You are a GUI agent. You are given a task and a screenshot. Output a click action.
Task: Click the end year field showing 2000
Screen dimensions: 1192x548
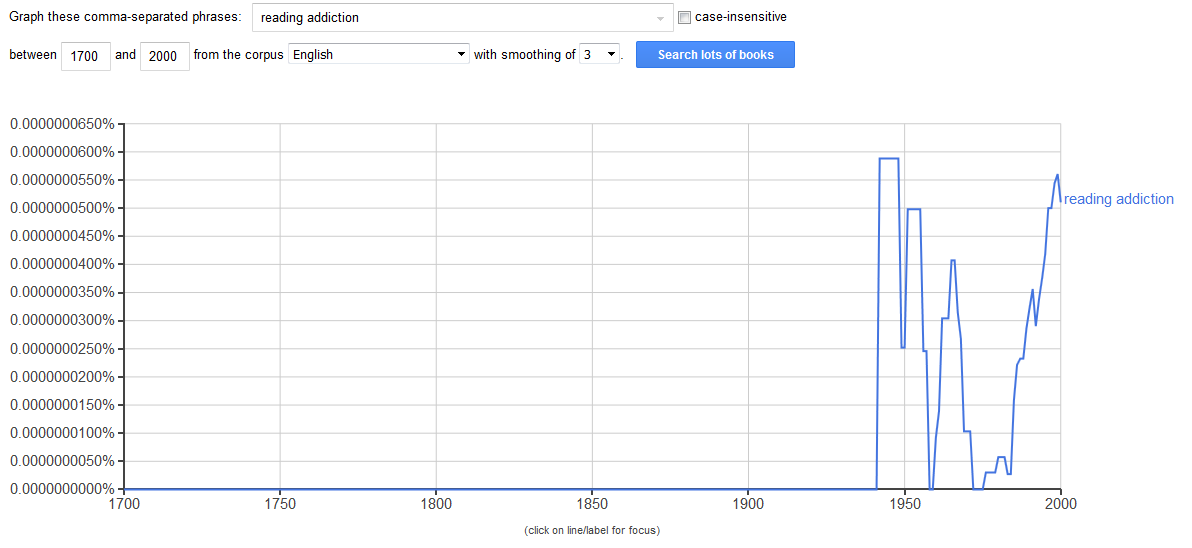tap(164, 56)
